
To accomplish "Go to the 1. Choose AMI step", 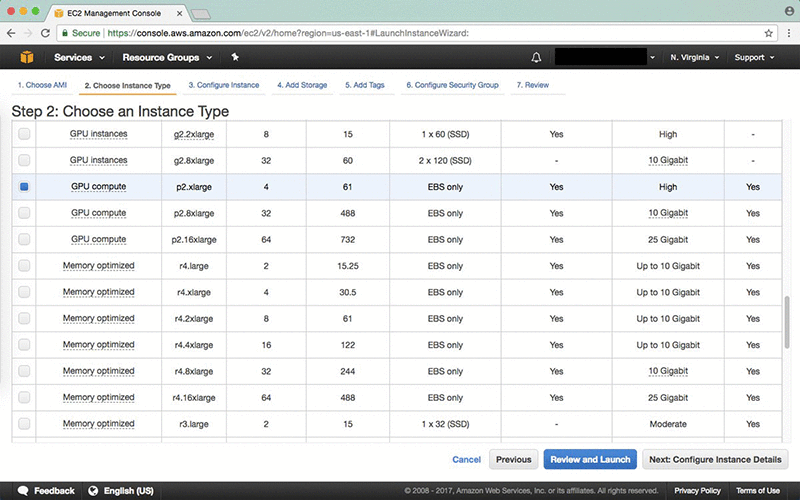I will point(42,85).
